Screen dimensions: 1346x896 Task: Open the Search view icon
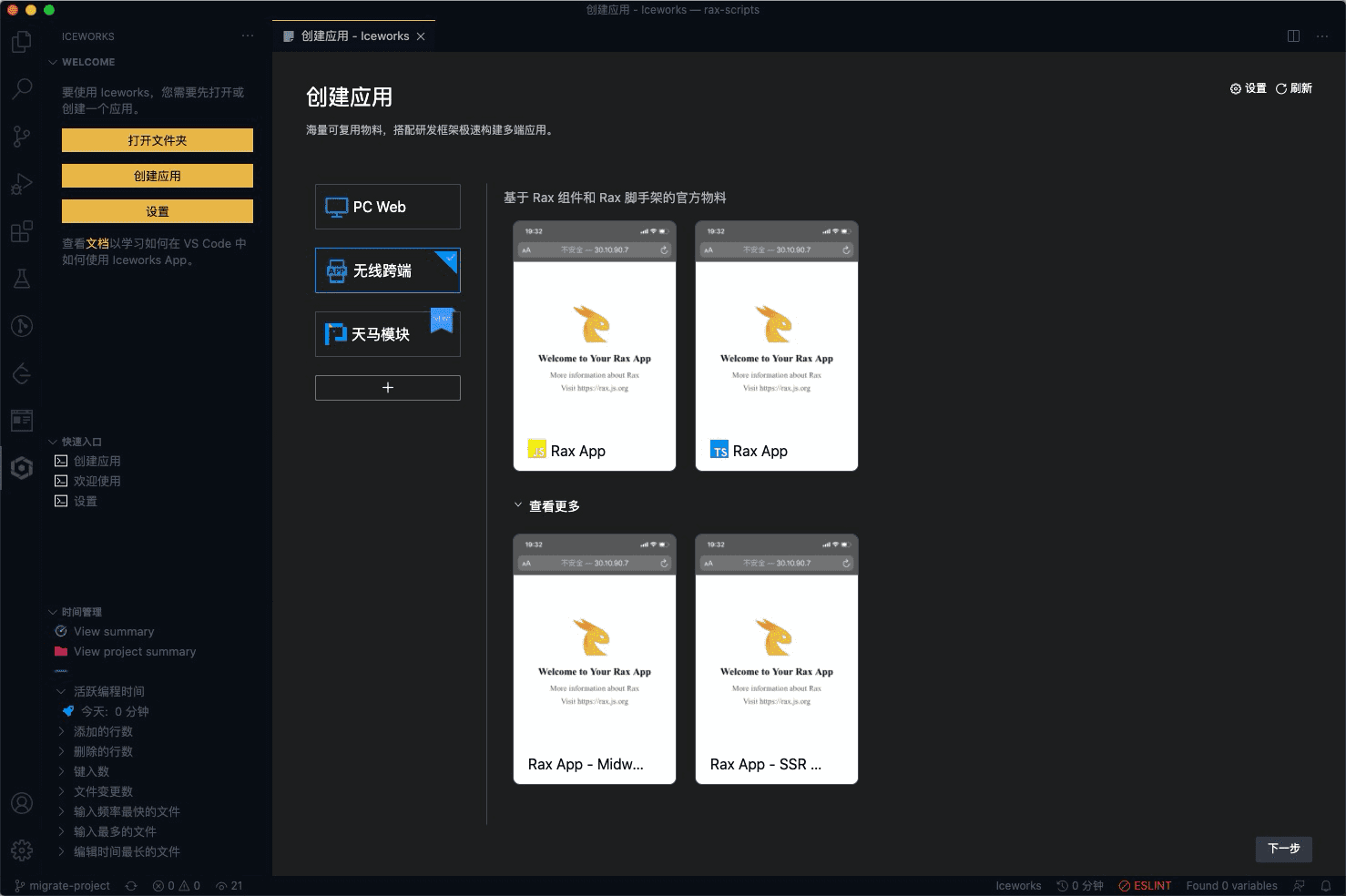click(22, 89)
